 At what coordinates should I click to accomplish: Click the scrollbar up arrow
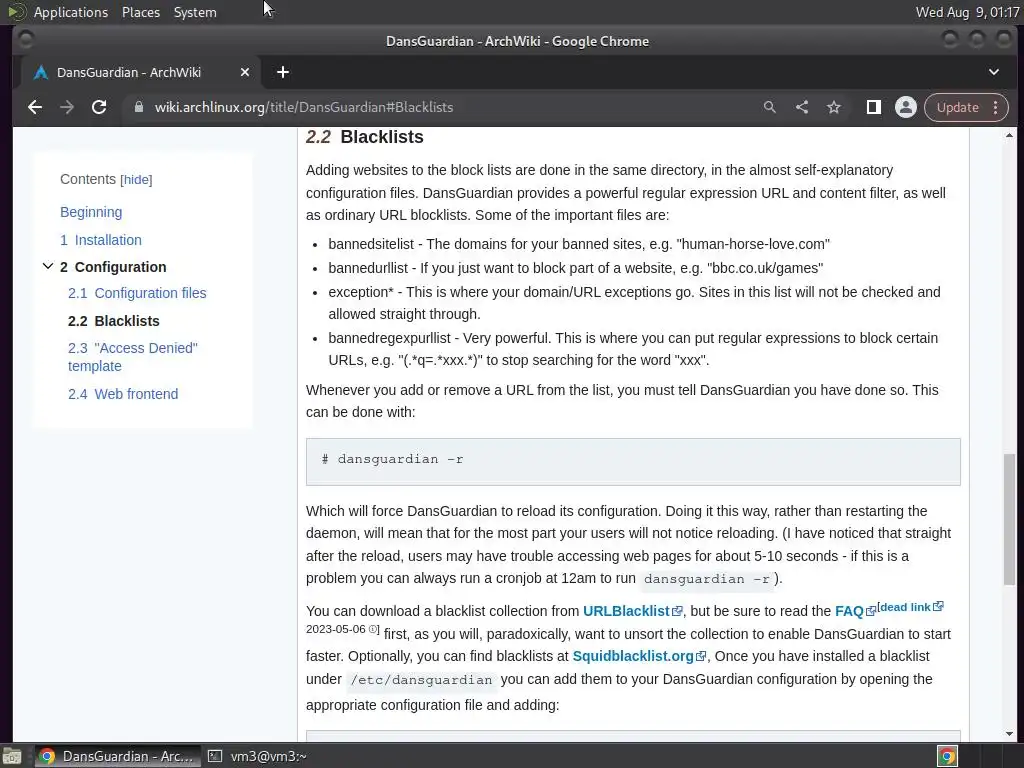(1010, 135)
